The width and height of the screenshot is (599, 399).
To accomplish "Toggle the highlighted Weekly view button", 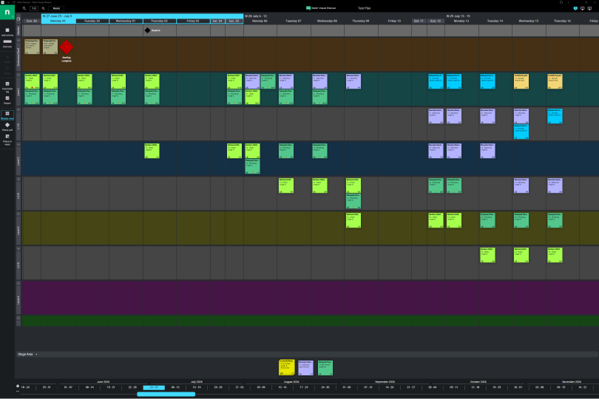I will [x=7, y=115].
